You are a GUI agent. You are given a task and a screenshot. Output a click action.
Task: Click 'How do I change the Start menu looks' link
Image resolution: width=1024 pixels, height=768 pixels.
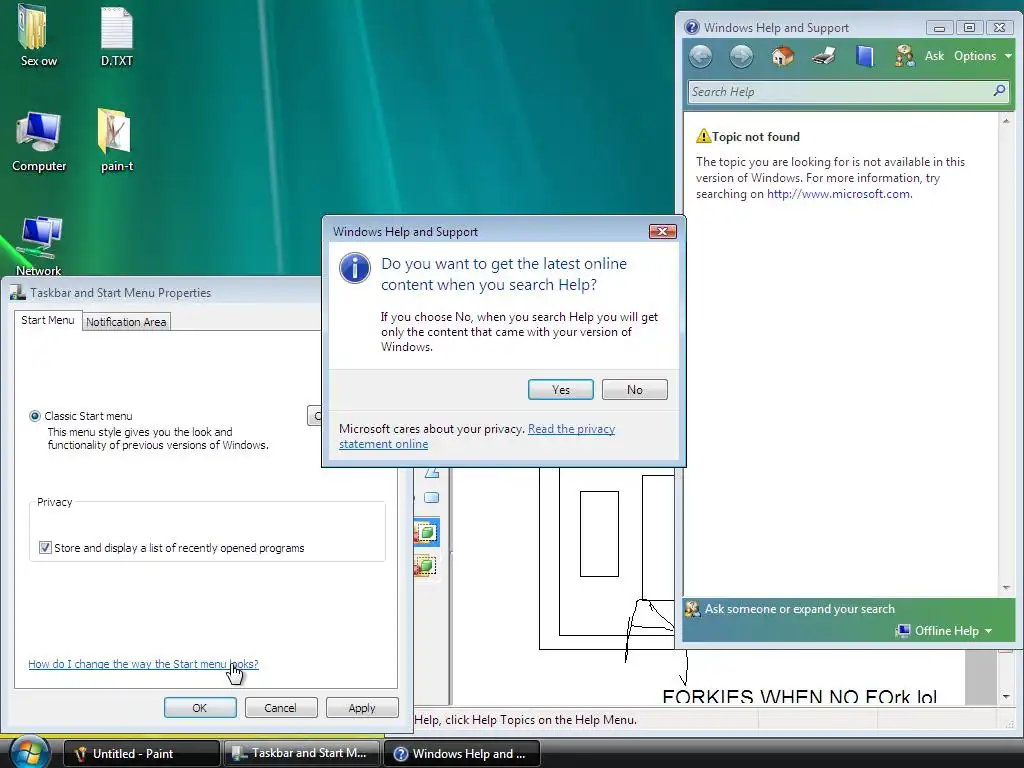pos(143,664)
